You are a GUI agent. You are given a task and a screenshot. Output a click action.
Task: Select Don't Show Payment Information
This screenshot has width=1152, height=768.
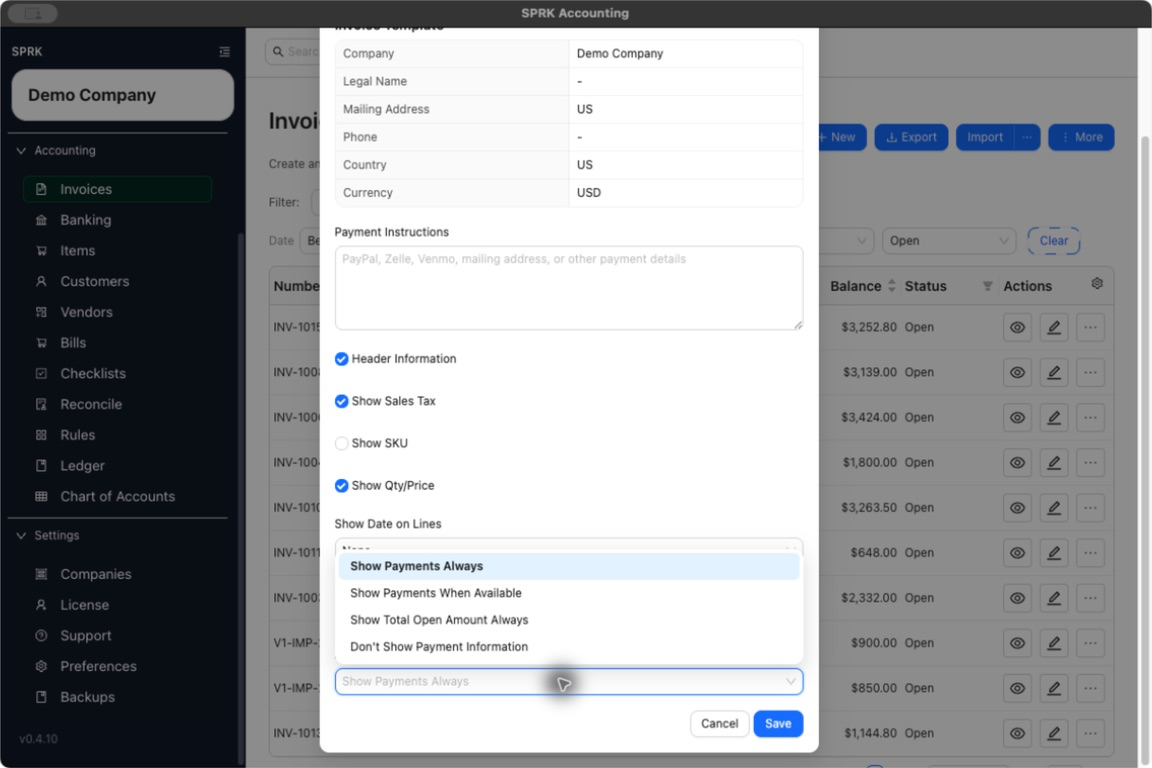569,647
